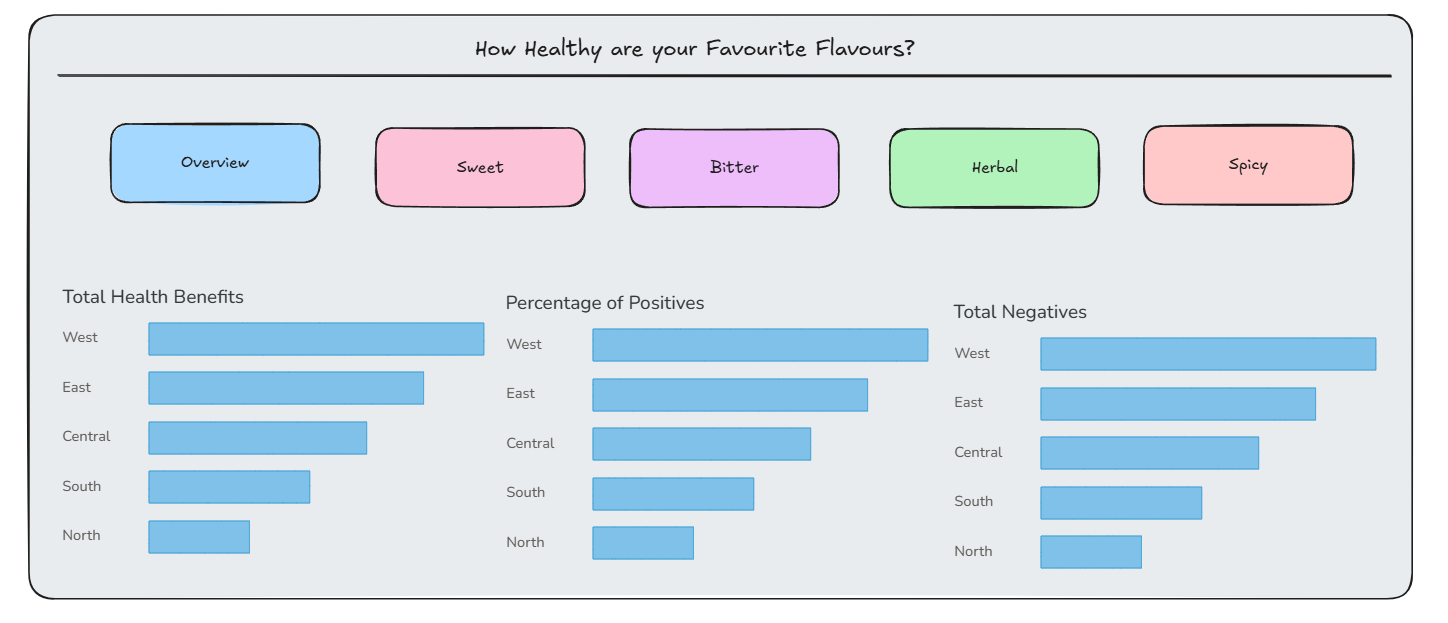The image size is (1448, 623).
Task: Choose the Spicy flavour button
Action: click(1248, 165)
